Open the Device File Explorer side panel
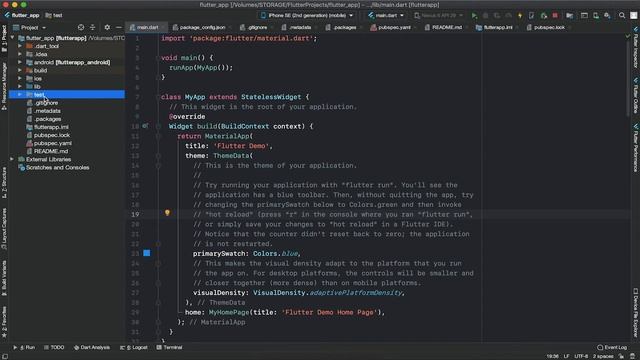640x360 pixels. pyautogui.click(x=636, y=312)
